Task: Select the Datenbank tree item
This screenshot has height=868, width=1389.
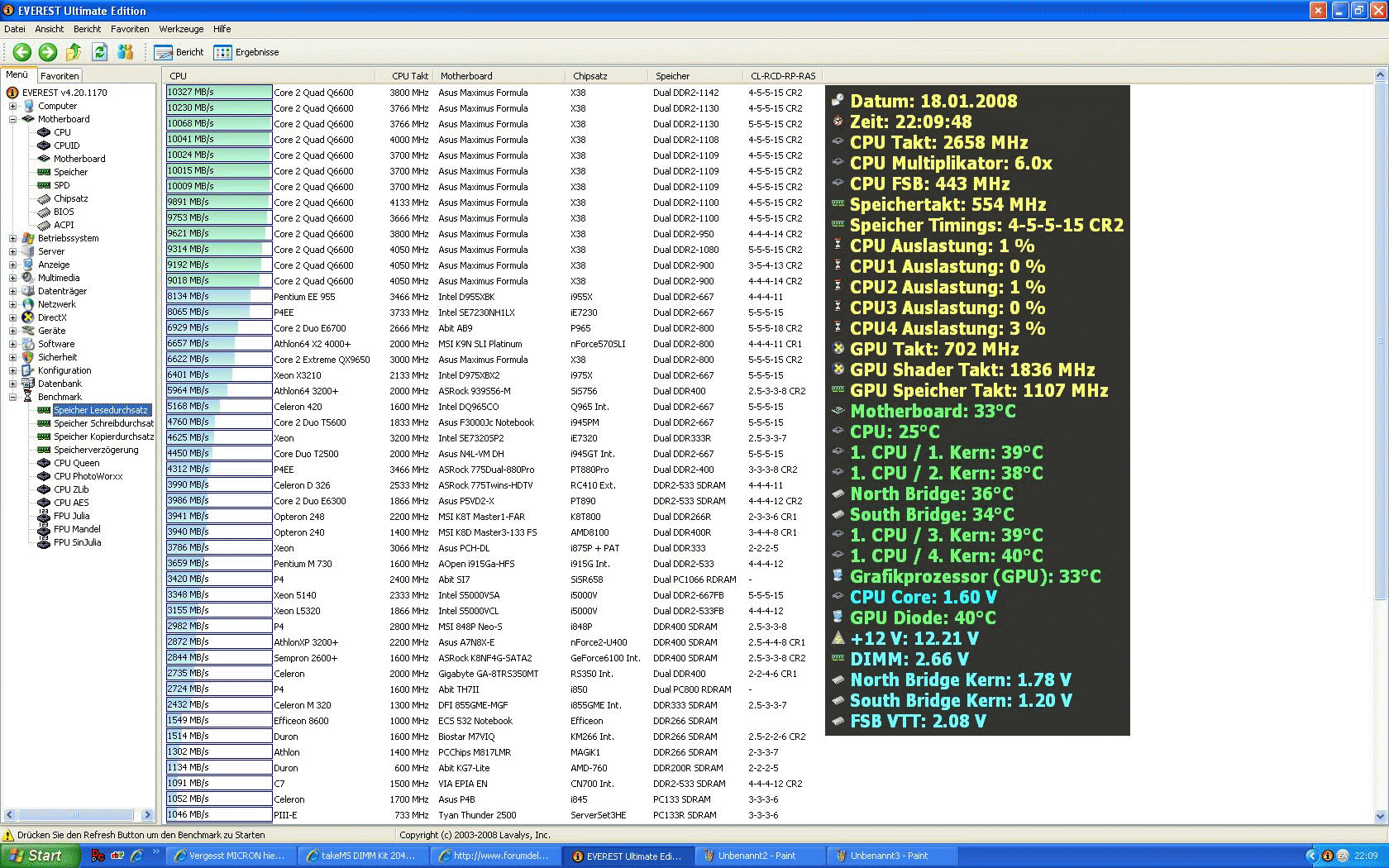Action: coord(60,384)
